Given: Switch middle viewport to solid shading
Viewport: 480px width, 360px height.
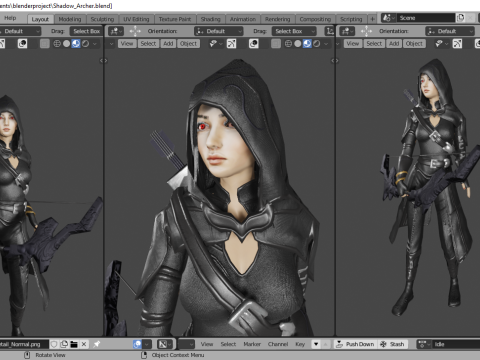Looking at the screenshot, I should point(298,44).
